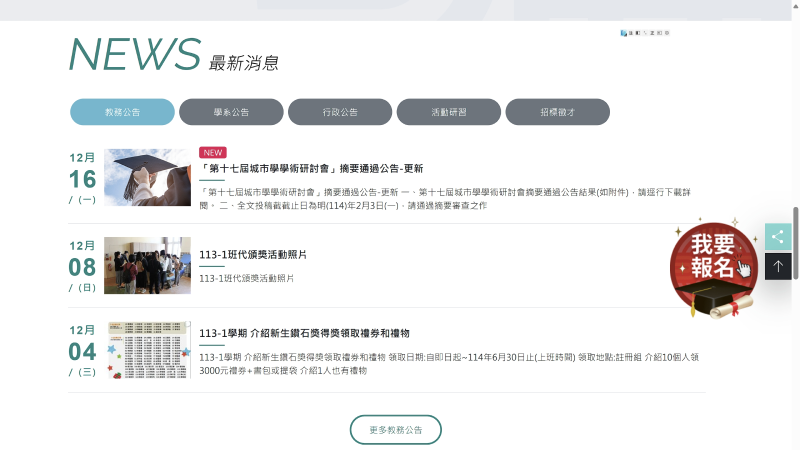
Task: Click the 12月 16 date label
Action: [83, 178]
